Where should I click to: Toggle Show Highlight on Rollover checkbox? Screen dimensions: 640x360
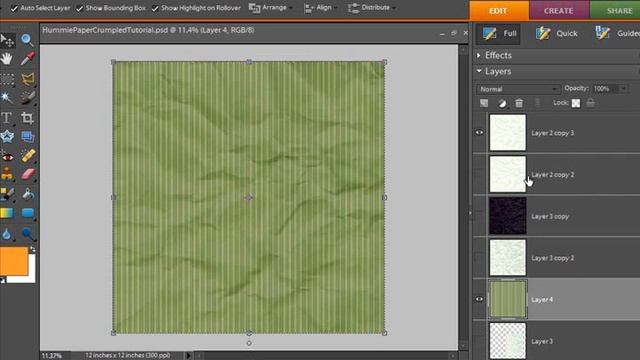pos(155,8)
